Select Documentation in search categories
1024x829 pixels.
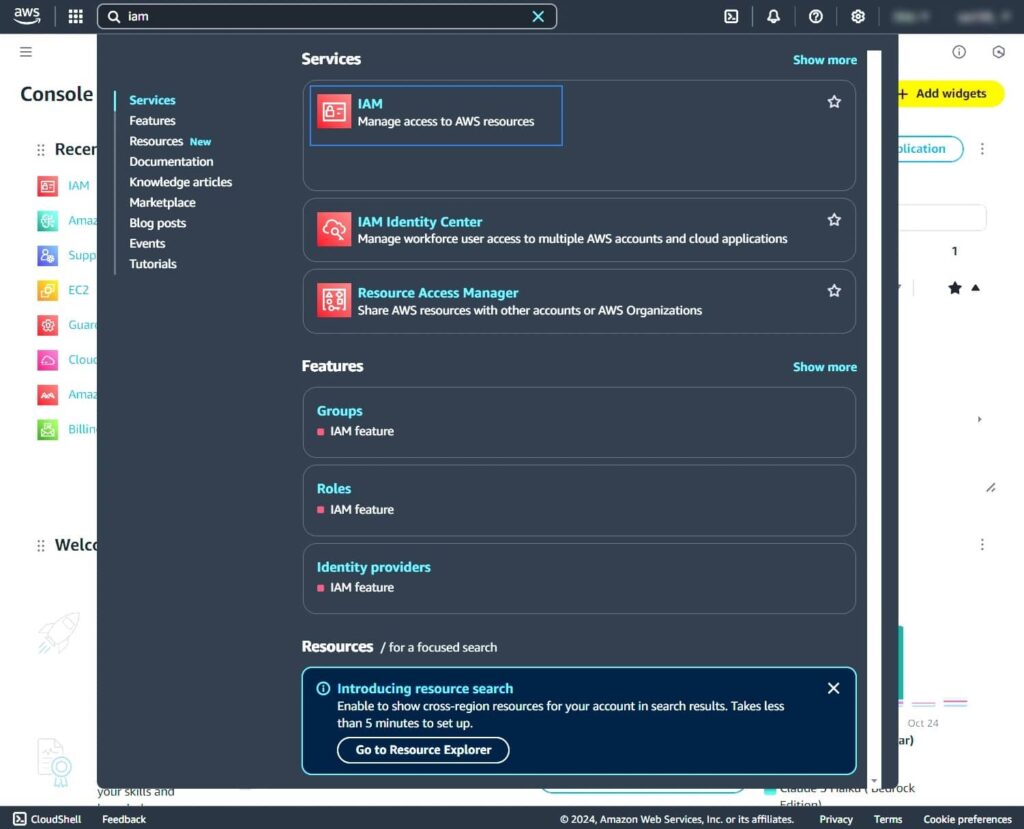[171, 161]
